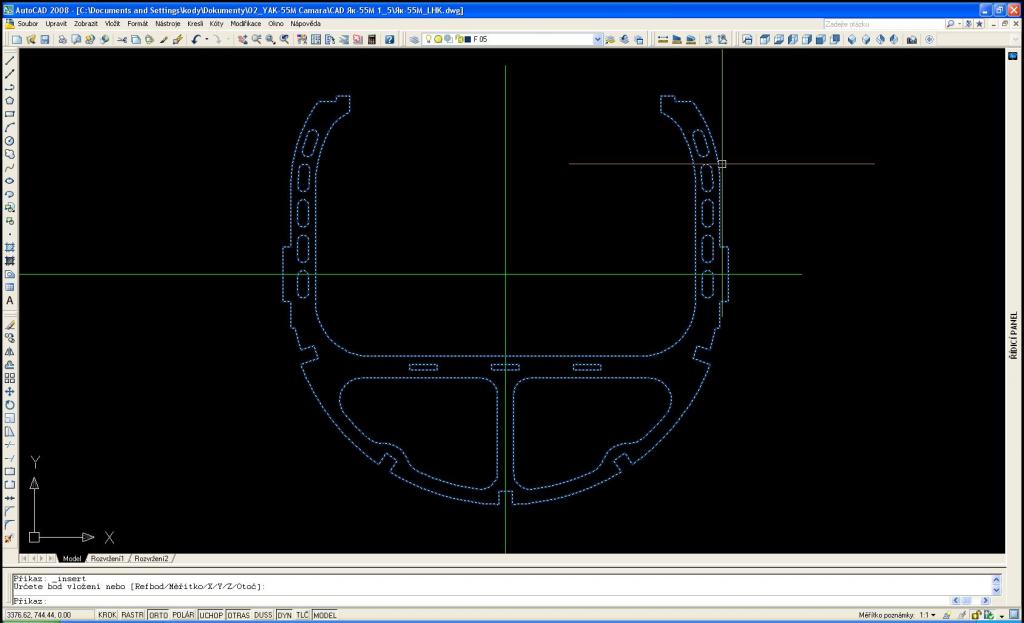Select the Line draw tool
Image resolution: width=1024 pixels, height=623 pixels.
tap(10, 60)
